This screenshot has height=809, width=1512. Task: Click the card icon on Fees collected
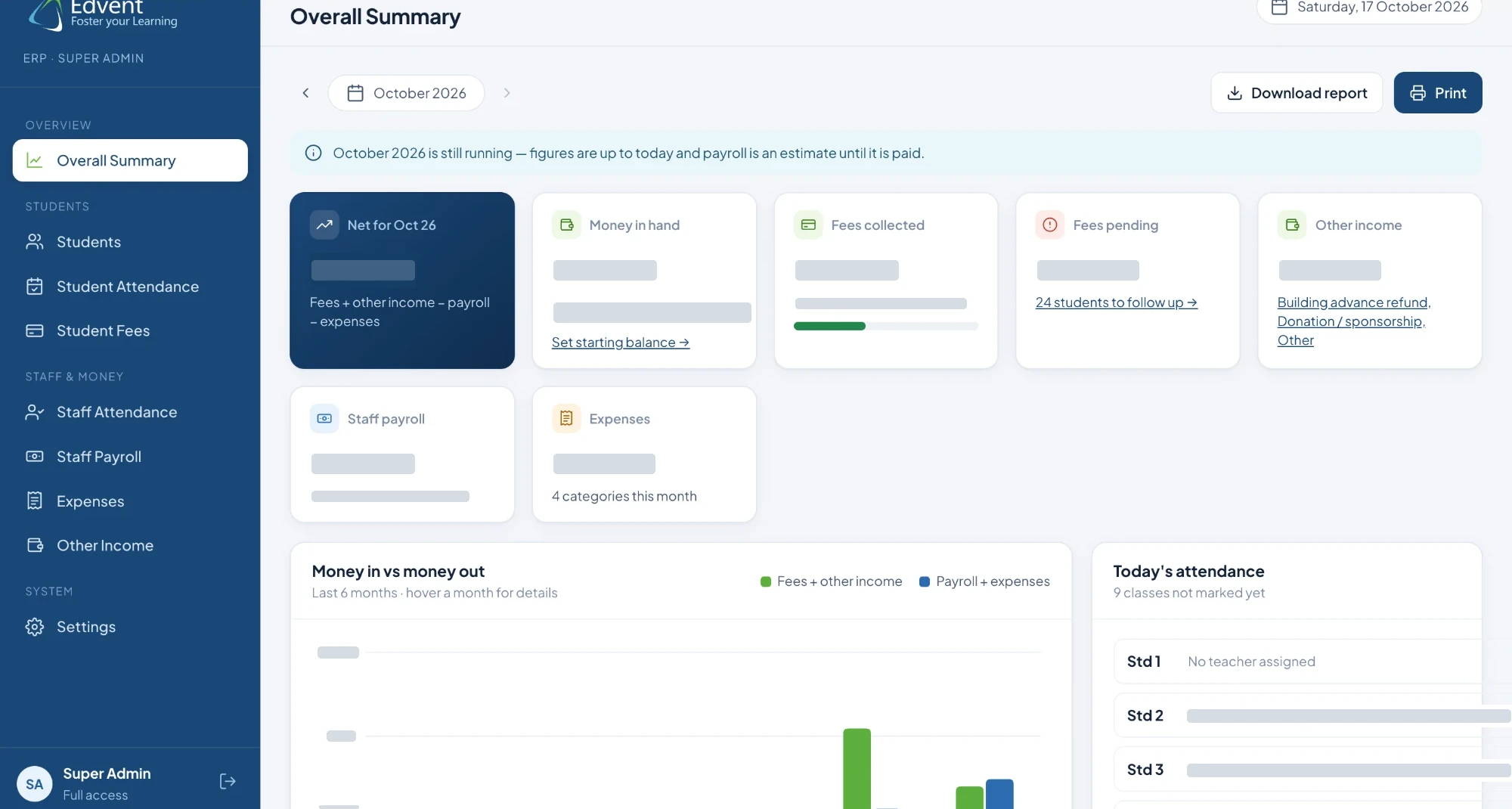pyautogui.click(x=808, y=225)
